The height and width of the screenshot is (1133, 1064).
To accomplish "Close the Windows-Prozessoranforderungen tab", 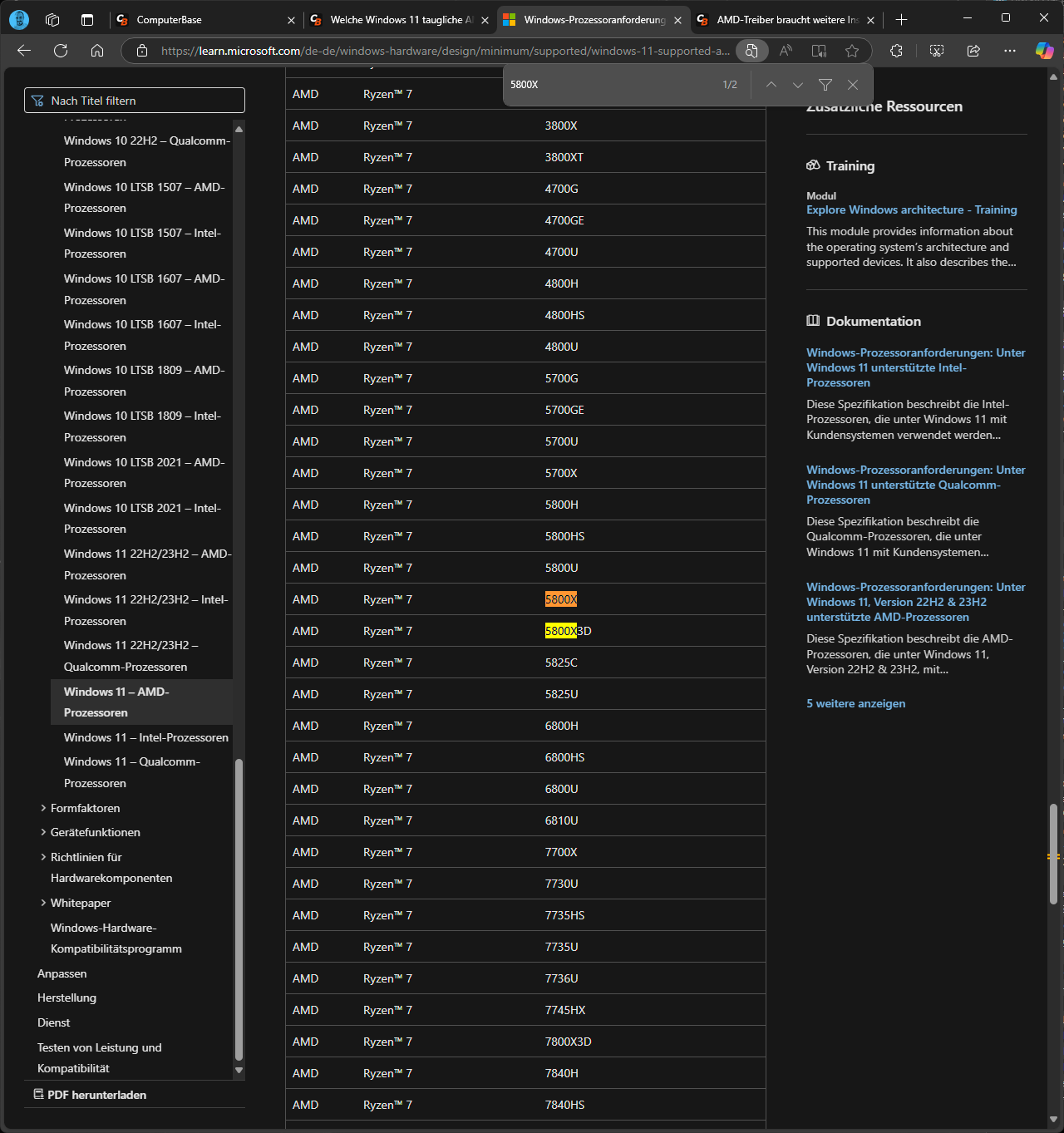I will (x=677, y=20).
